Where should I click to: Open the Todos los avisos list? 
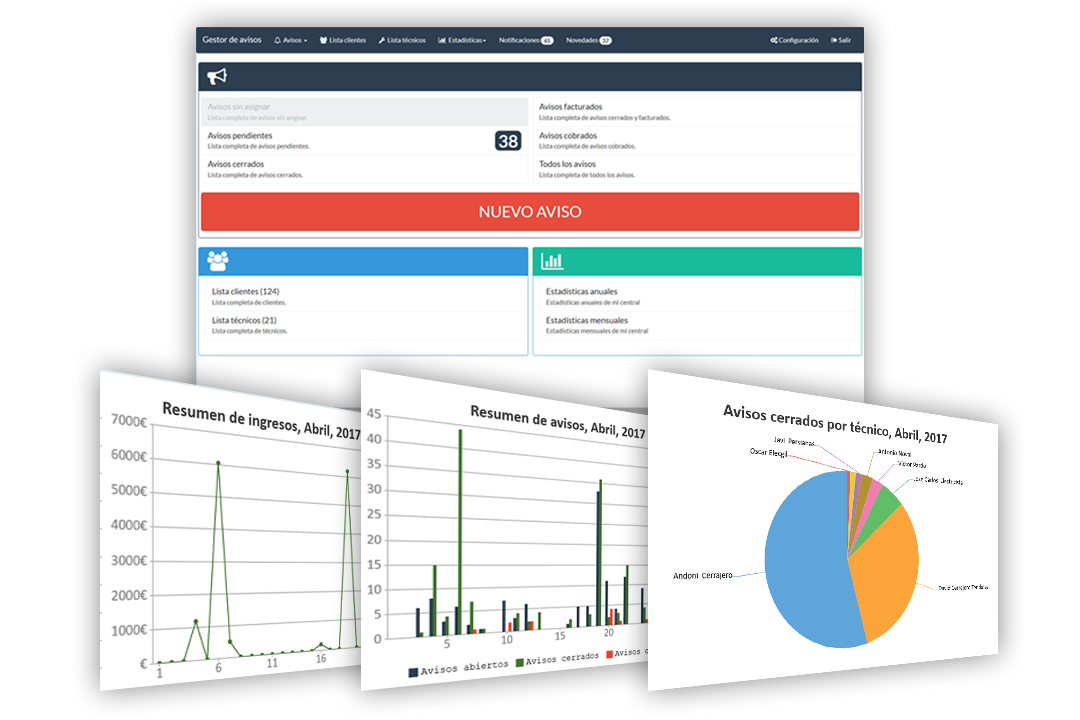567,164
